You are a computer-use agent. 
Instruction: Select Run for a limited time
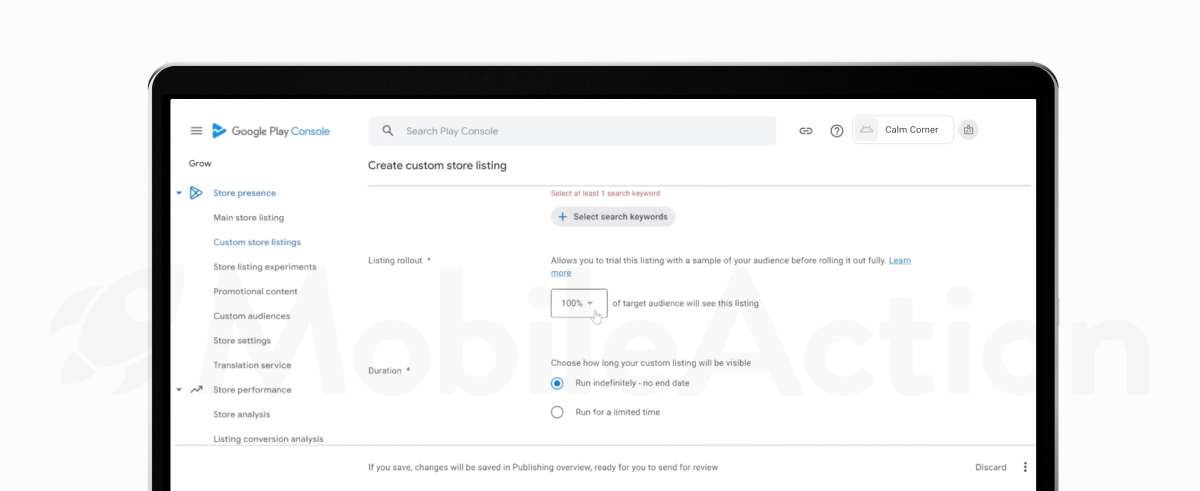point(557,412)
